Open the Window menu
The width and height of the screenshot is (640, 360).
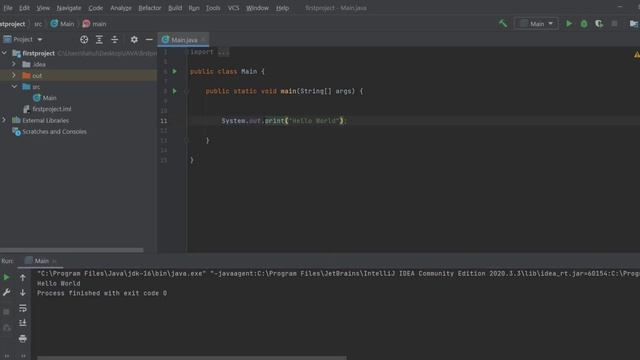click(257, 8)
